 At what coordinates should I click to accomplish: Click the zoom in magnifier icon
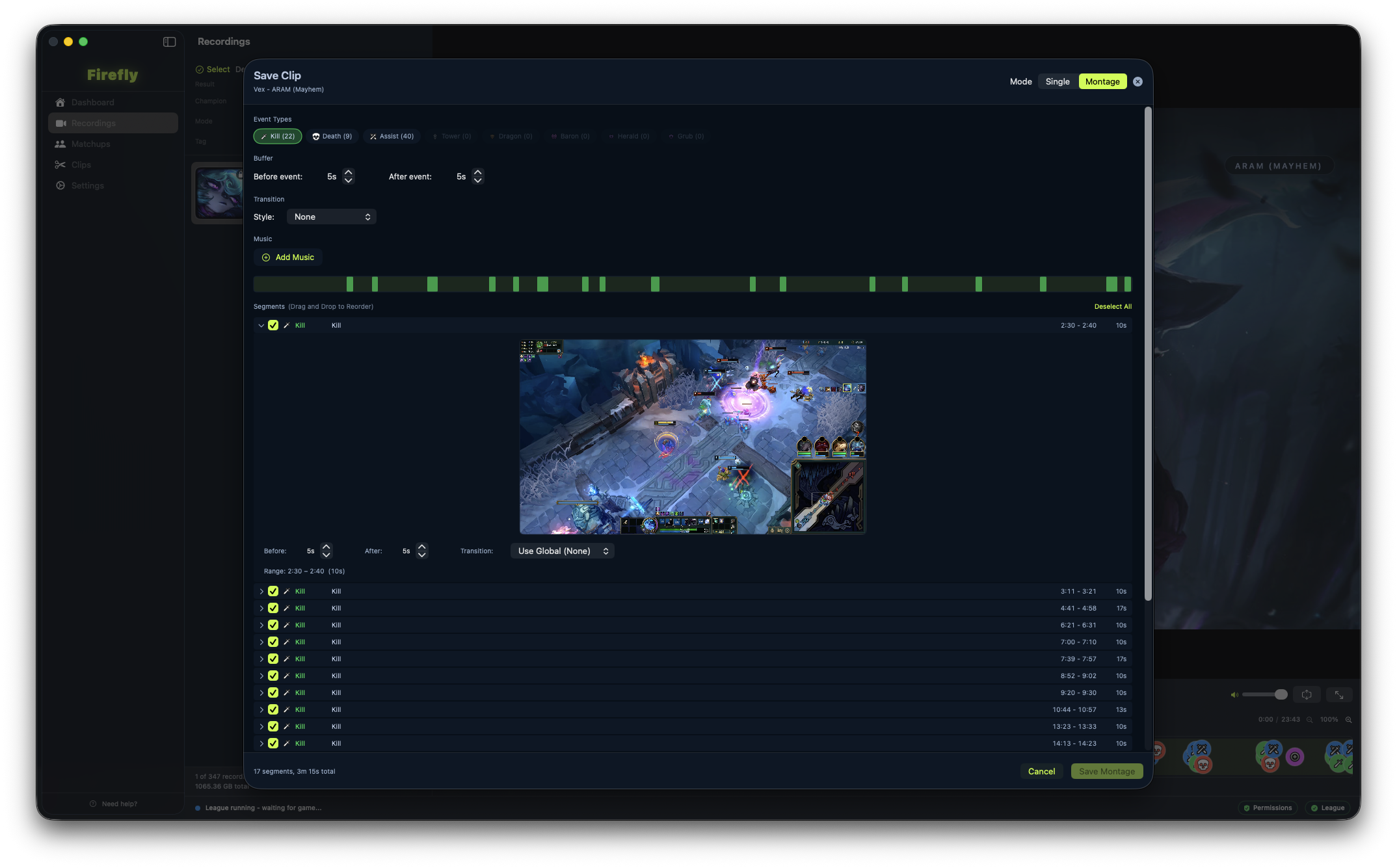tap(1348, 719)
